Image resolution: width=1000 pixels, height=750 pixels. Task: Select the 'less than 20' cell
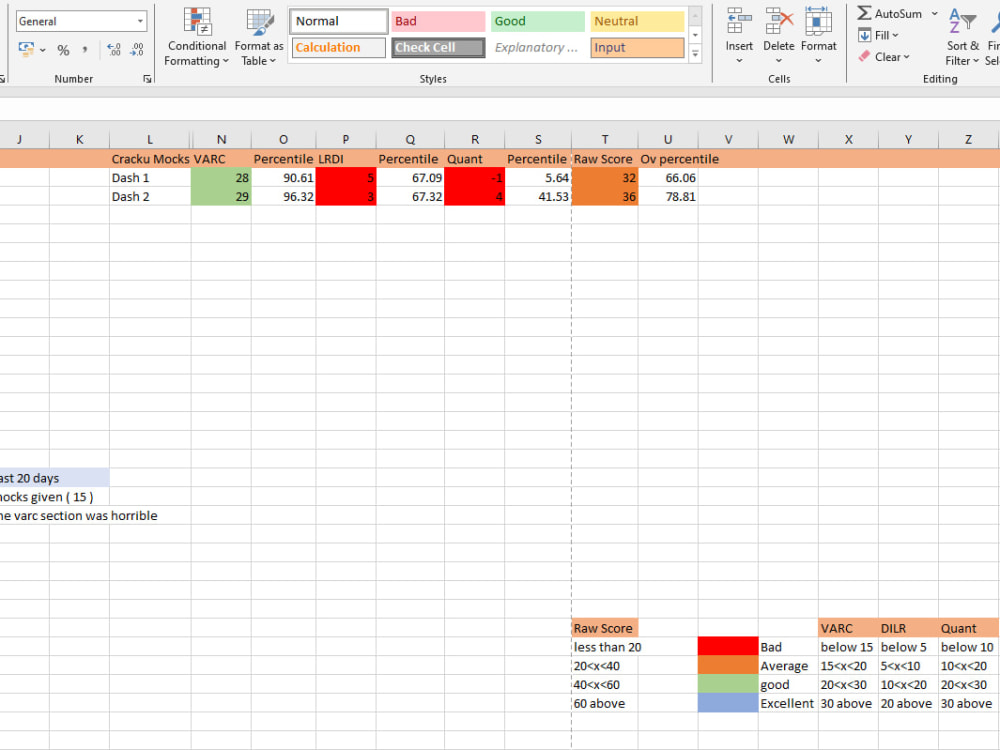(605, 647)
